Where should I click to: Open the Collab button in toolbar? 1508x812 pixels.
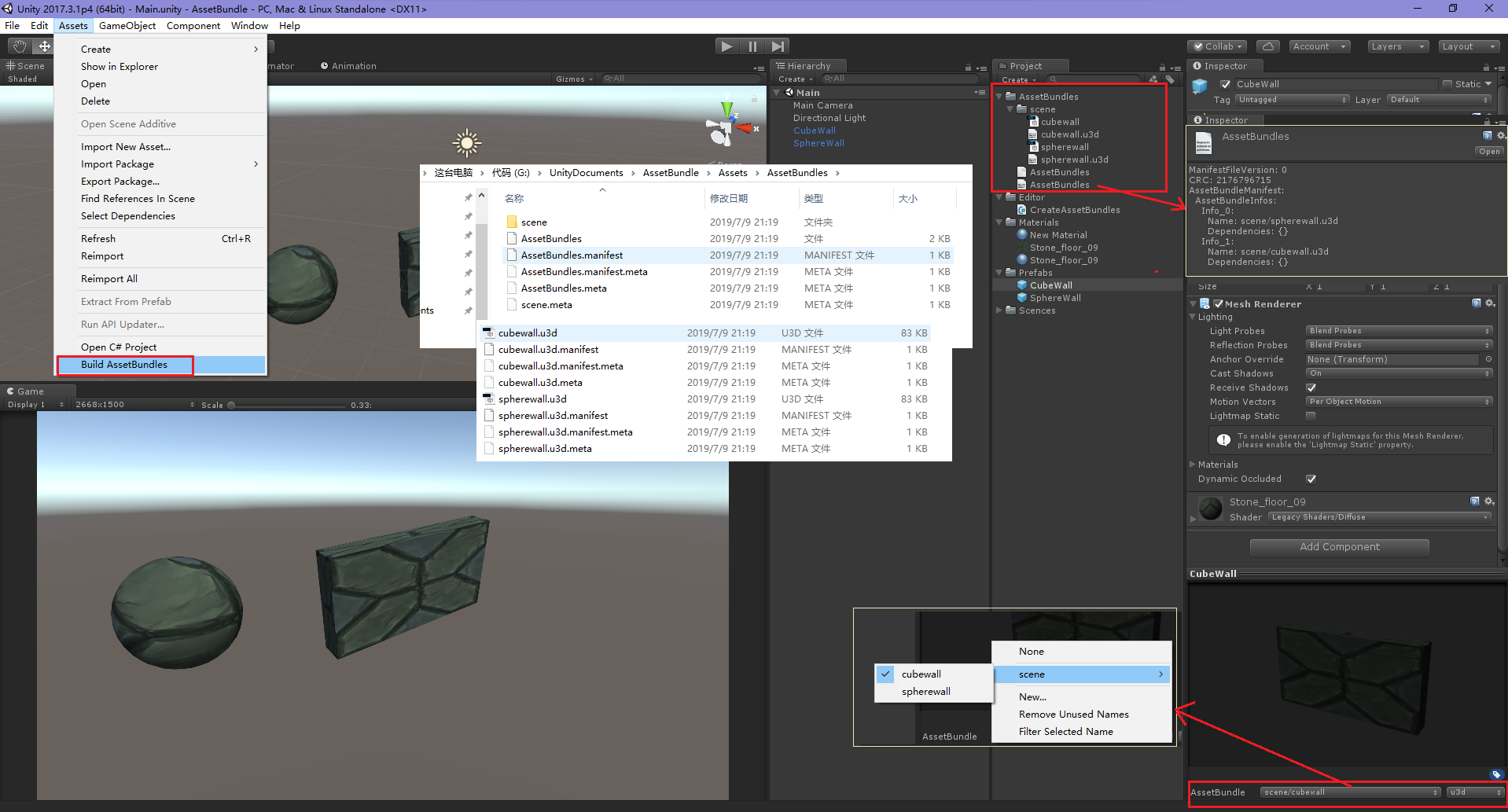click(1217, 46)
